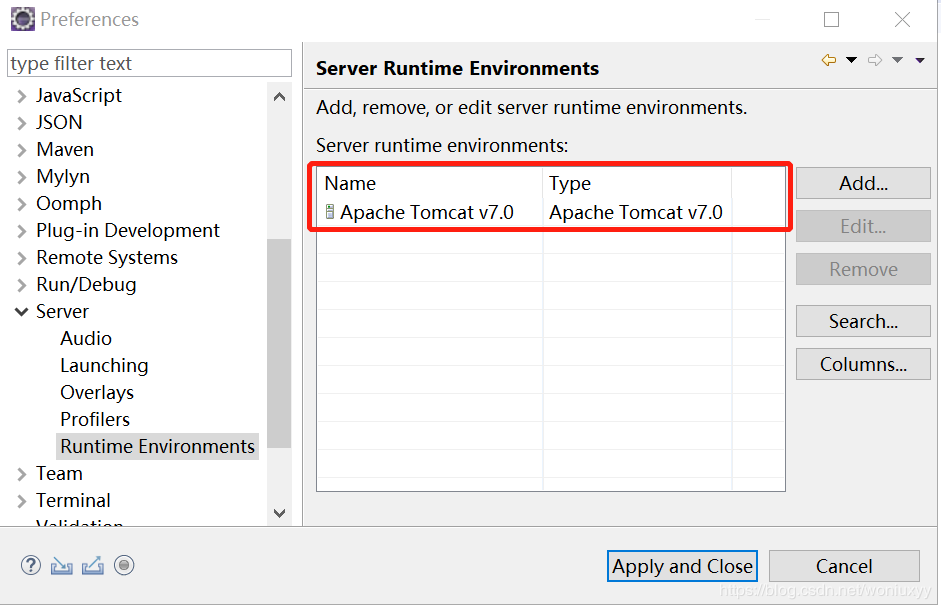Click the type filter text field
This screenshot has width=941, height=609.
[x=149, y=63]
